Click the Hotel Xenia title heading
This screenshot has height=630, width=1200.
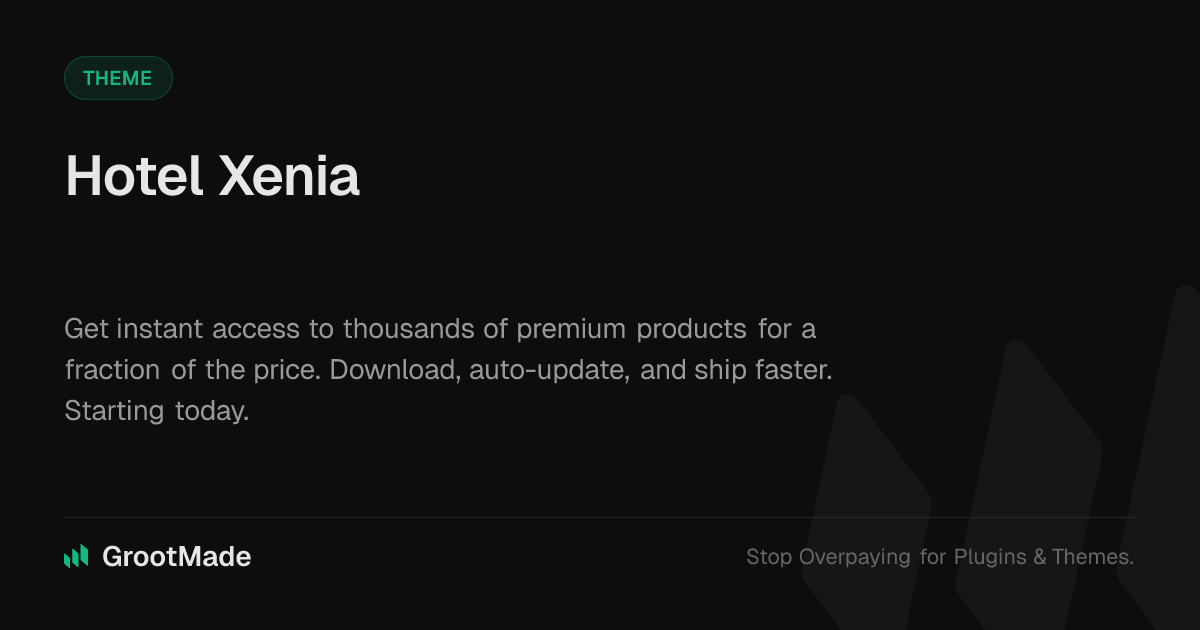point(212,177)
